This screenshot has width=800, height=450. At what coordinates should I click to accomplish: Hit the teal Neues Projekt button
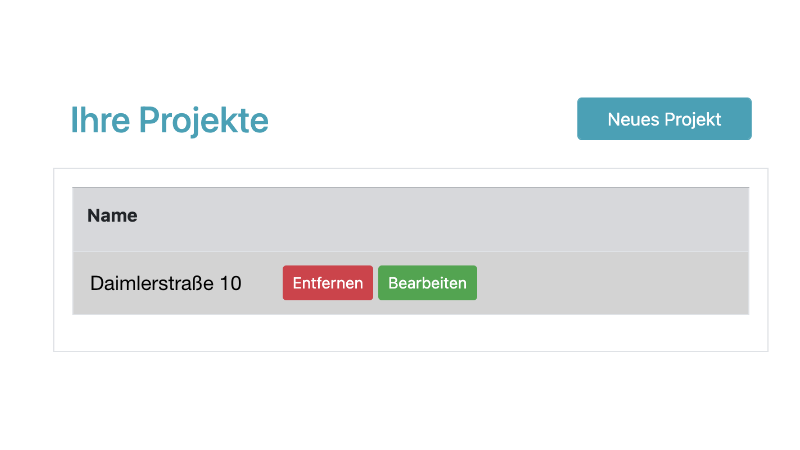click(x=664, y=119)
